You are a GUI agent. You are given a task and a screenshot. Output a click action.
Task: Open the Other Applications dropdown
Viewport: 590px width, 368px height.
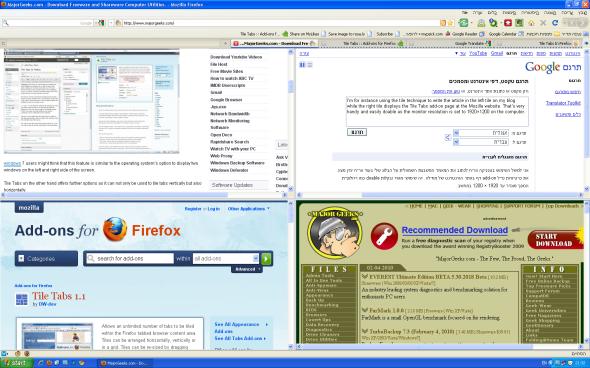(x=248, y=208)
